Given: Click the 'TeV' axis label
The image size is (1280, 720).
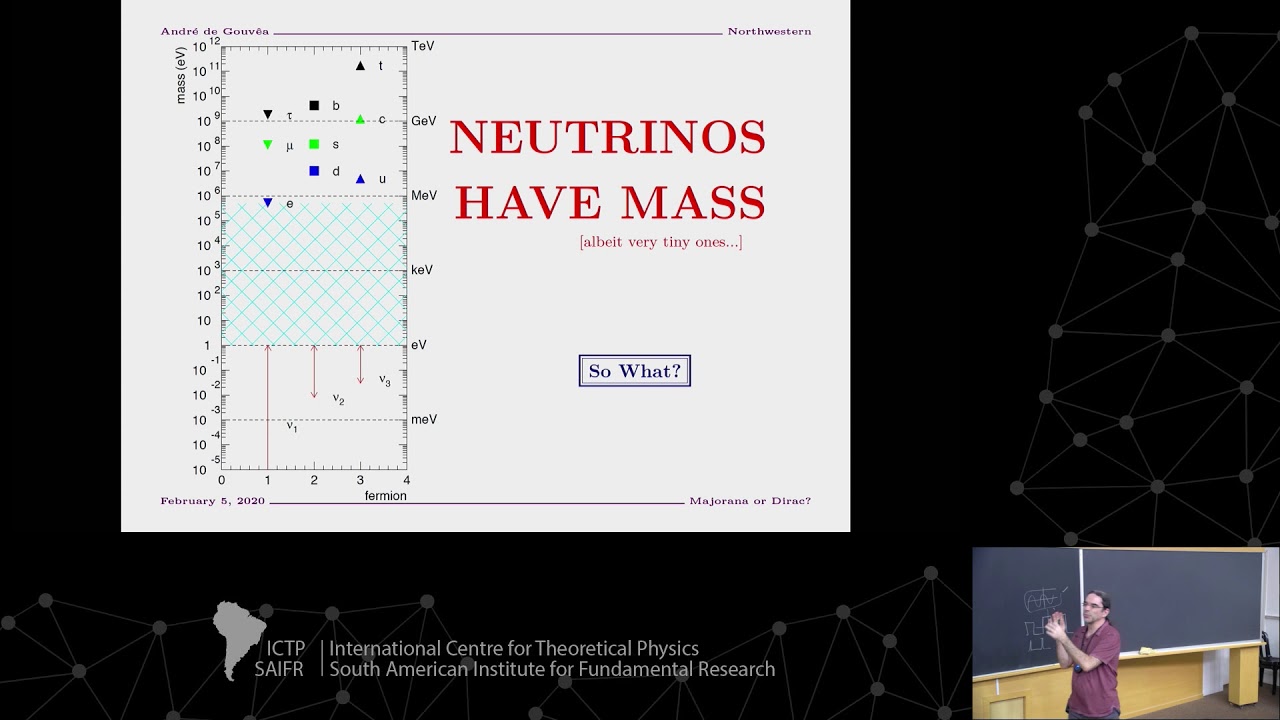Looking at the screenshot, I should (423, 46).
